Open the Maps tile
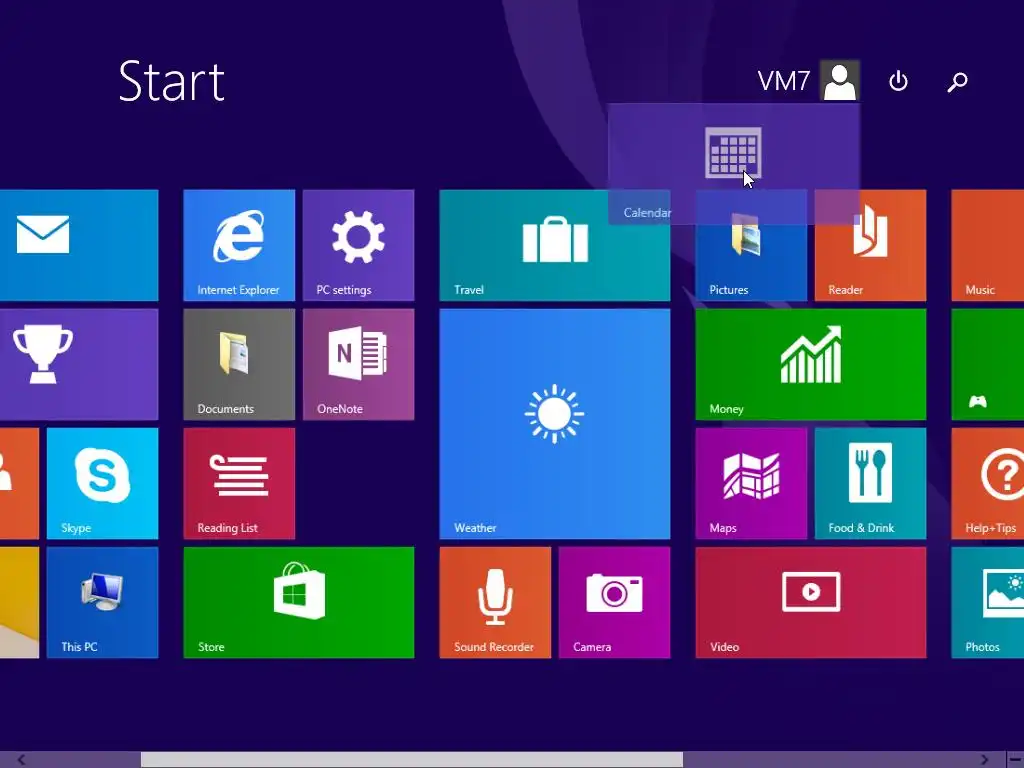 click(x=751, y=483)
